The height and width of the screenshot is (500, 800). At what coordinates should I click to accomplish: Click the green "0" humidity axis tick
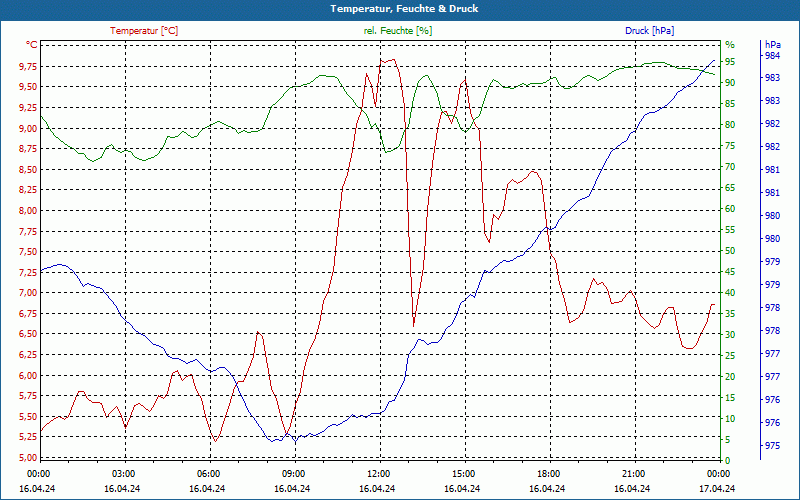point(728,461)
